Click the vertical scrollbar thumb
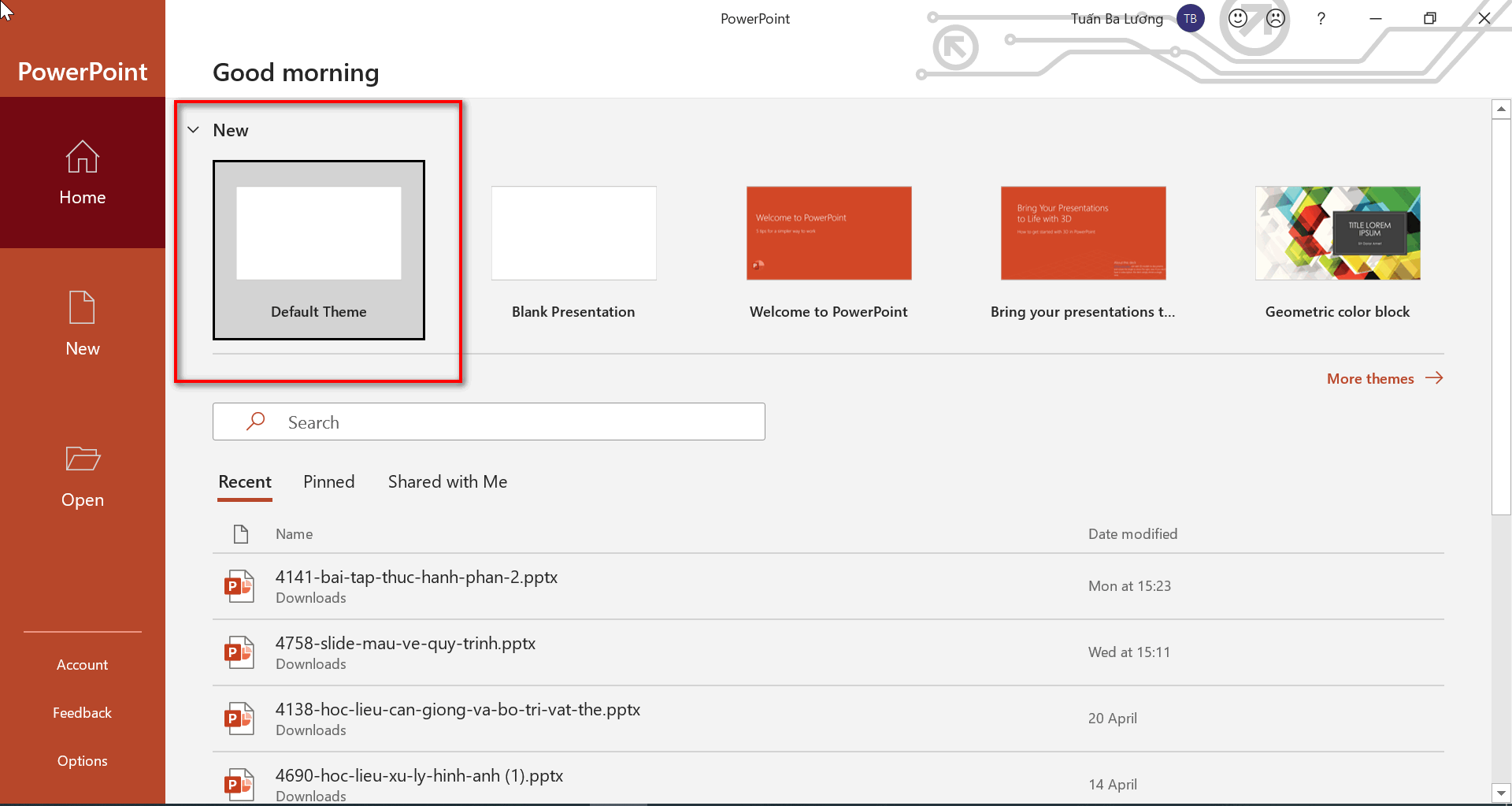The height and width of the screenshot is (806, 1512). coord(1502,316)
